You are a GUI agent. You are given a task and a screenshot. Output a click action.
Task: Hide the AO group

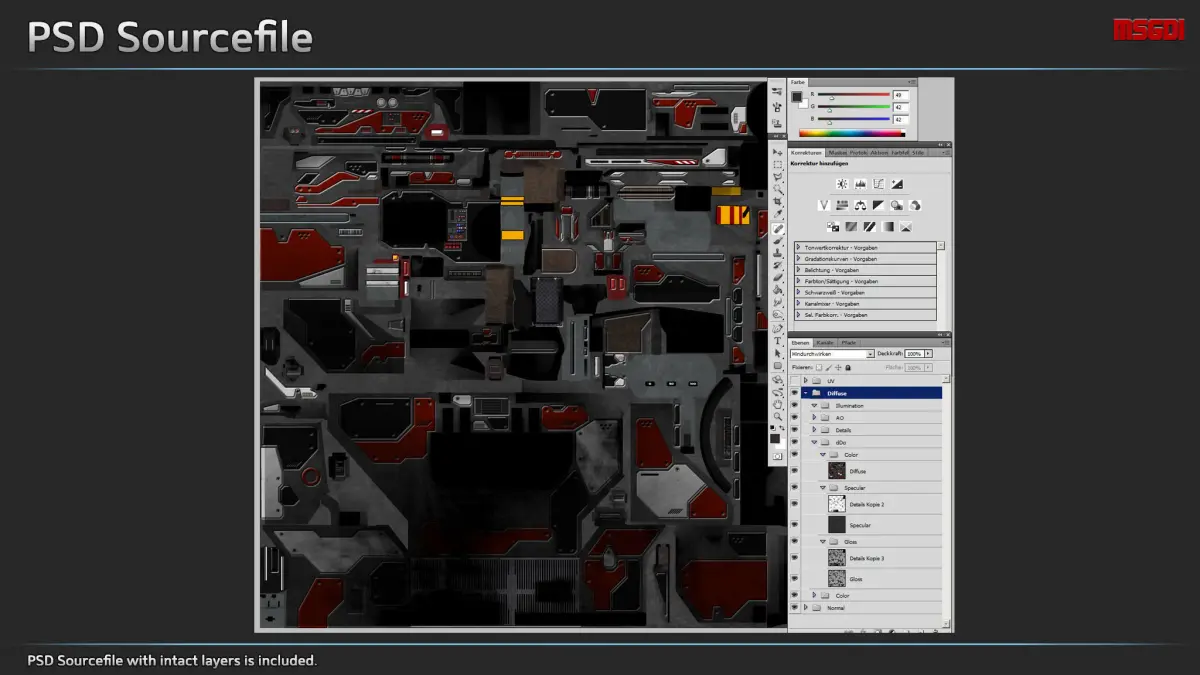794,418
